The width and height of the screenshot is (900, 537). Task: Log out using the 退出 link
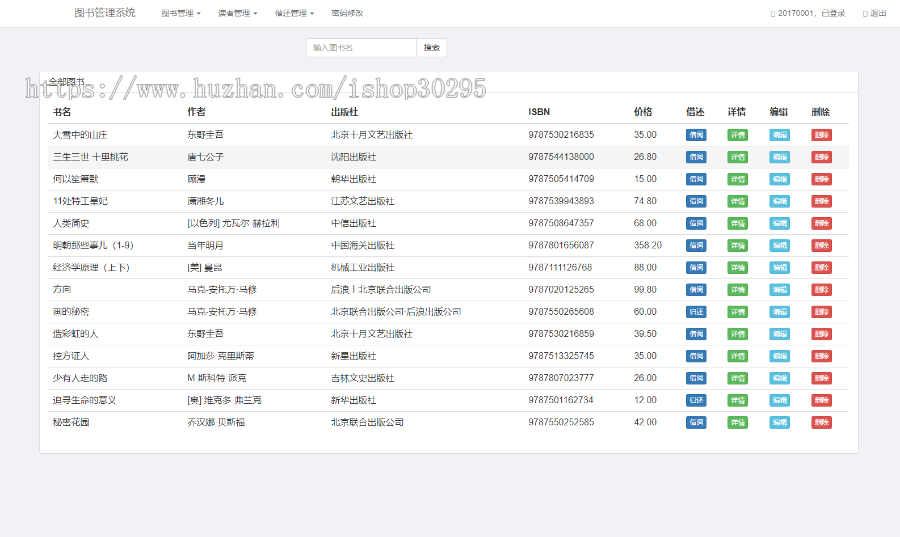(x=875, y=13)
